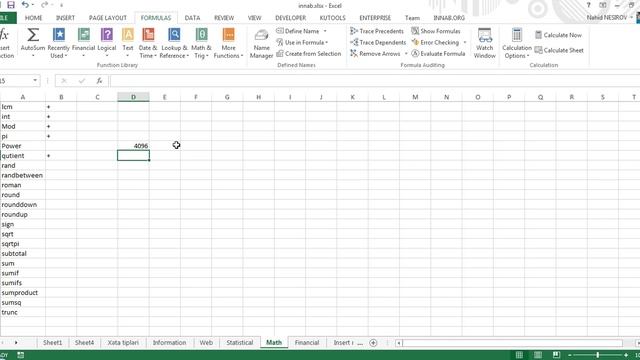This screenshot has width=640, height=360.
Task: Select the cell labeled randbetween
Action: pos(23,175)
